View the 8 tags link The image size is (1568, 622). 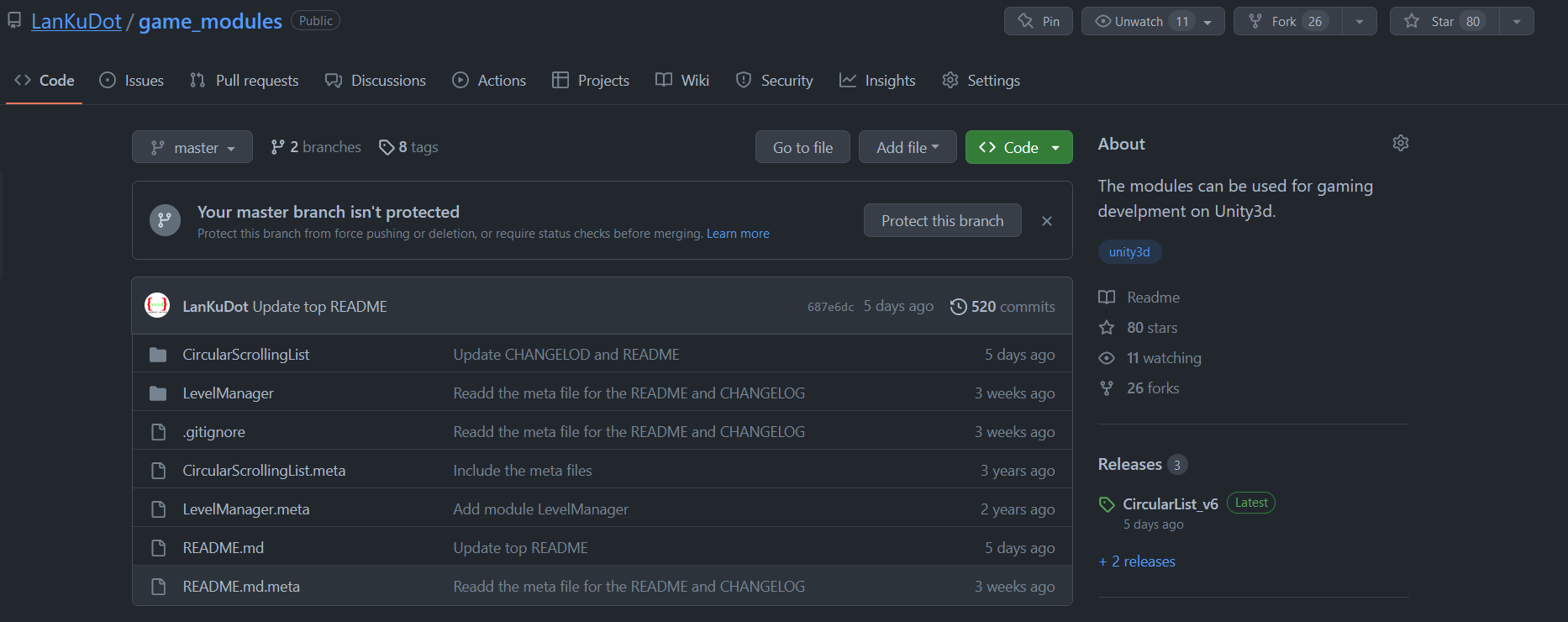coord(408,147)
